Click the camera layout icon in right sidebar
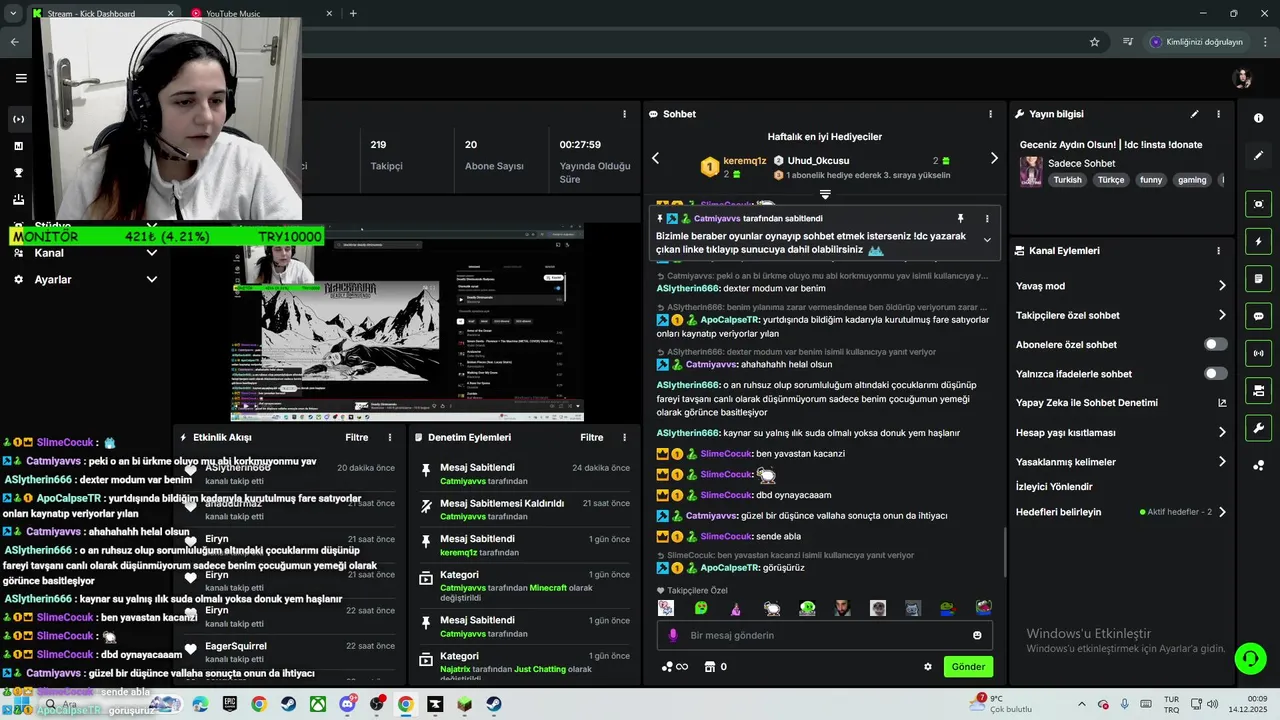 click(x=1258, y=390)
